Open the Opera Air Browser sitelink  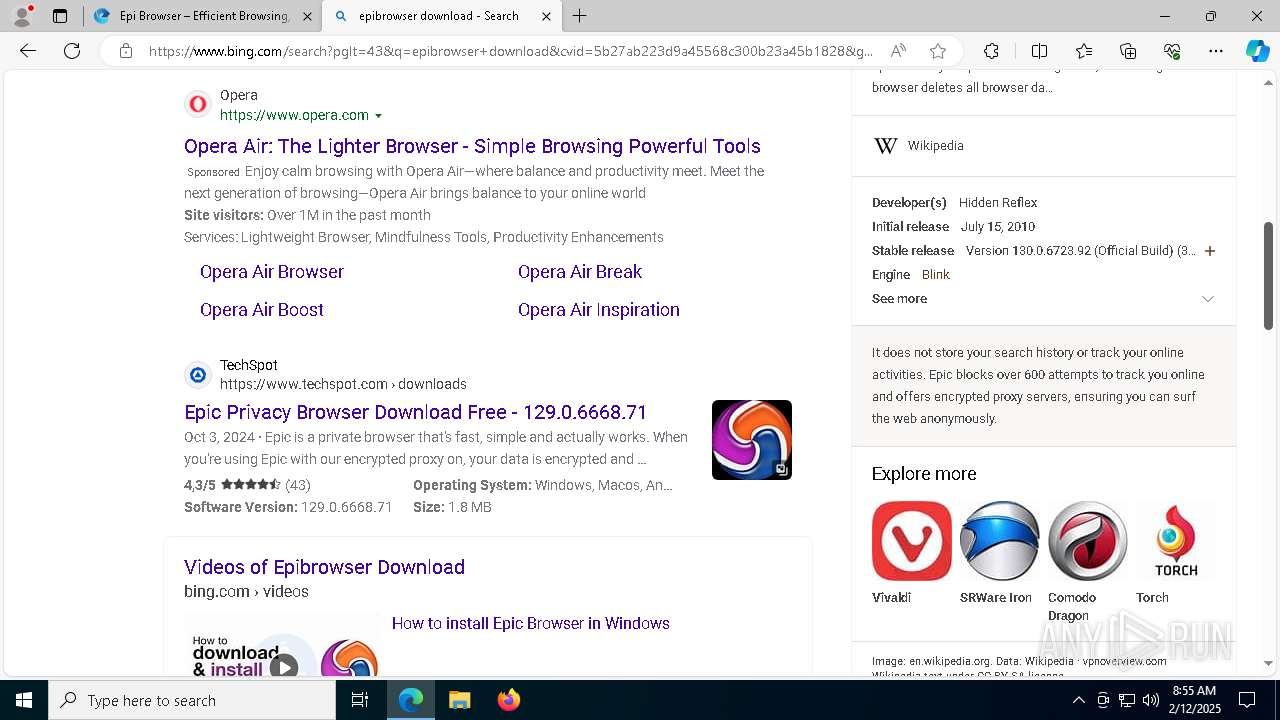(272, 272)
